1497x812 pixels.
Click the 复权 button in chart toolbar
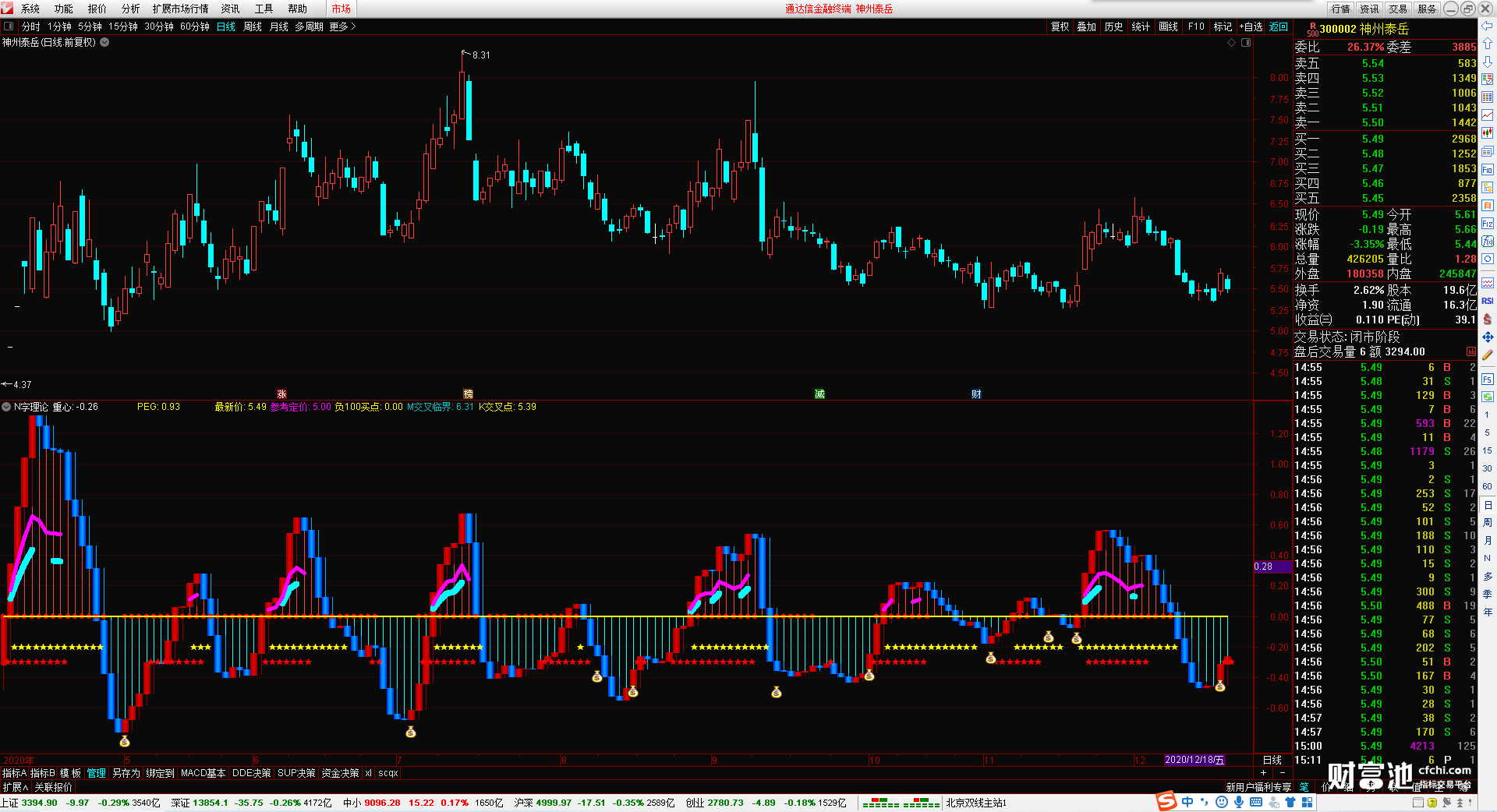pos(1060,26)
